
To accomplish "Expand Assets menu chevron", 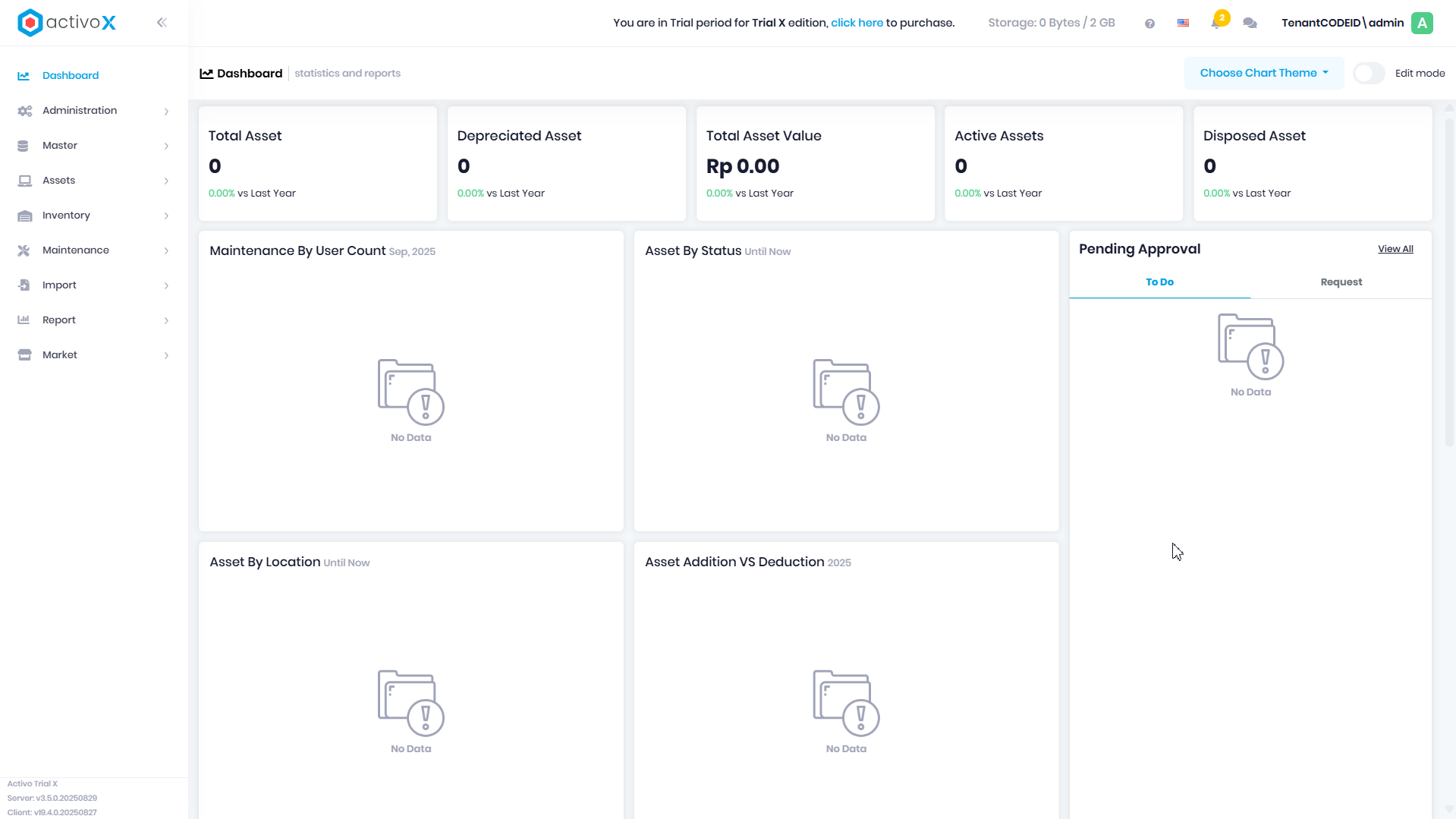I will point(166,181).
